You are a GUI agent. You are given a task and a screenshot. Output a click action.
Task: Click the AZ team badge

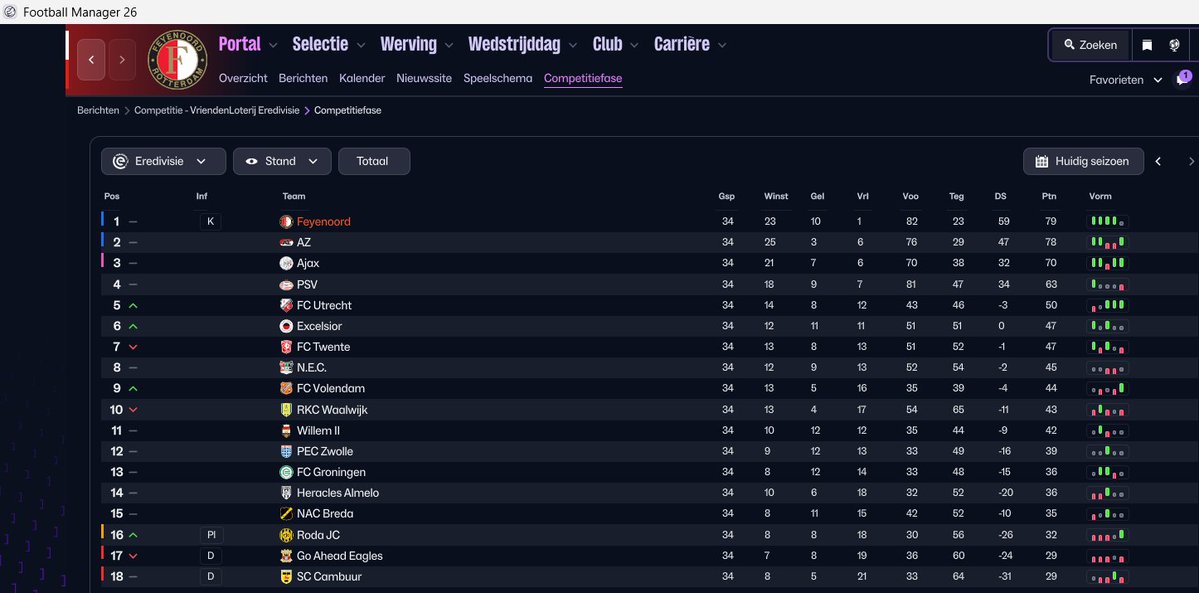(x=286, y=243)
